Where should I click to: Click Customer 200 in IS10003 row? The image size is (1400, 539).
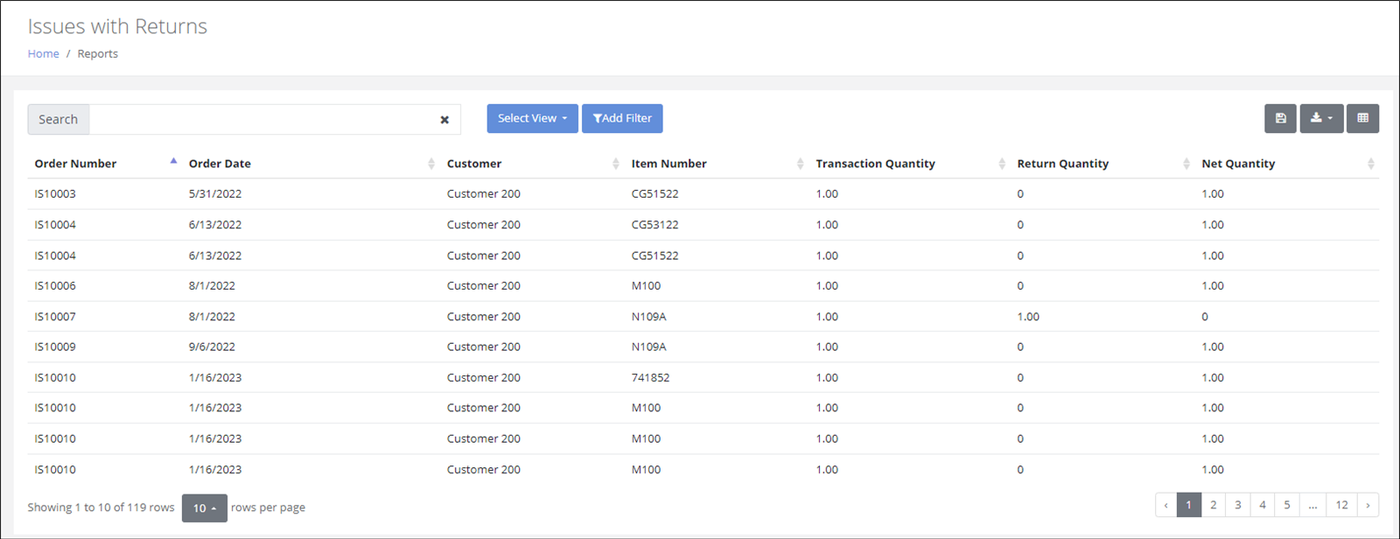pyautogui.click(x=484, y=194)
